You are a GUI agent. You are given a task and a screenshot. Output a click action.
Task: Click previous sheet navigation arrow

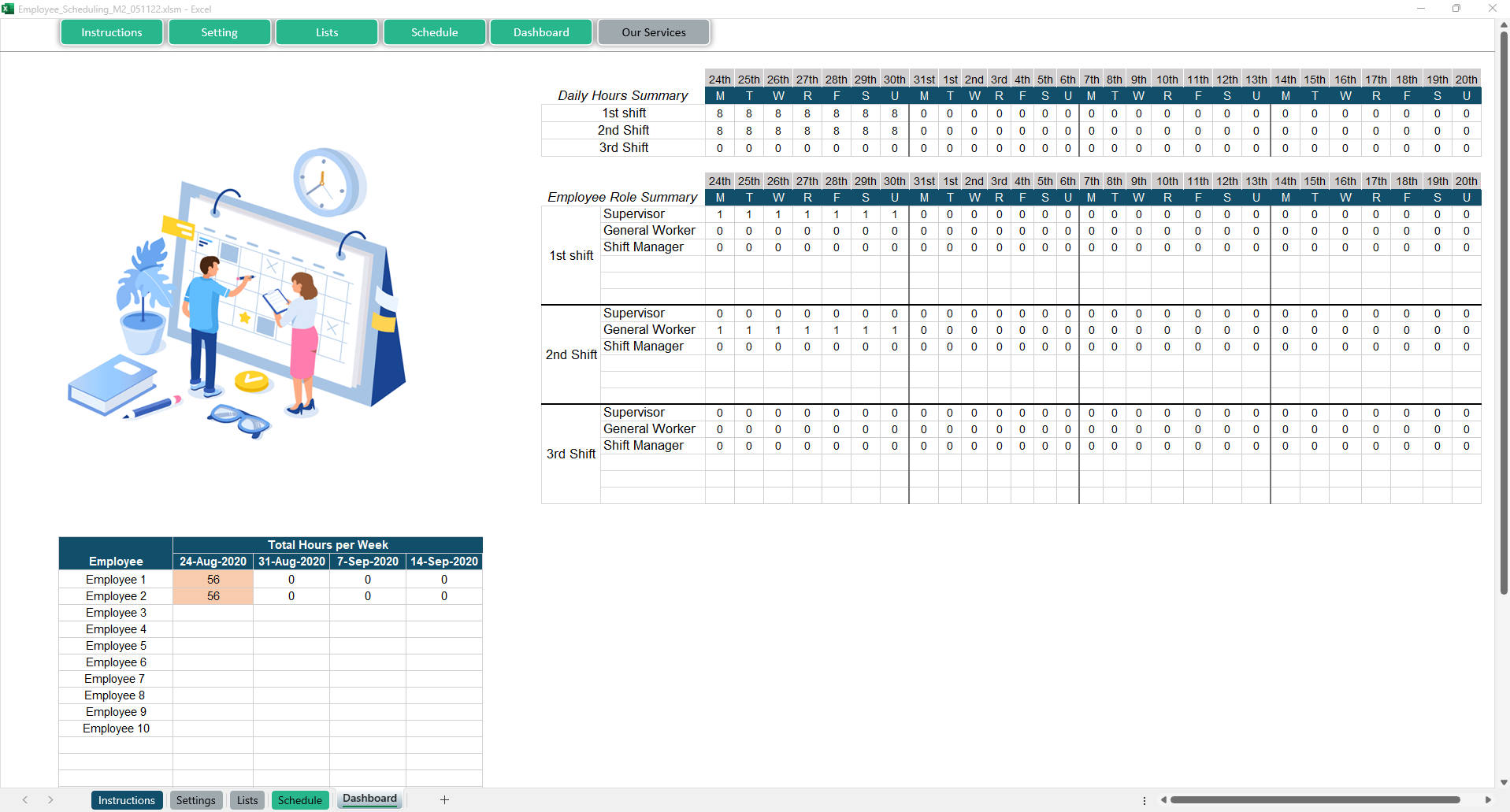point(25,799)
